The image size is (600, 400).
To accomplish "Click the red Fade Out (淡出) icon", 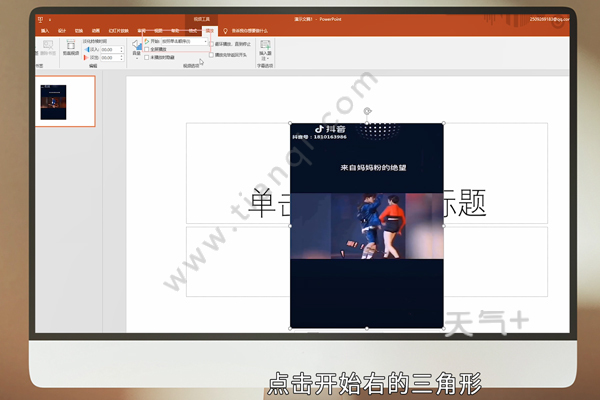I will (x=86, y=57).
